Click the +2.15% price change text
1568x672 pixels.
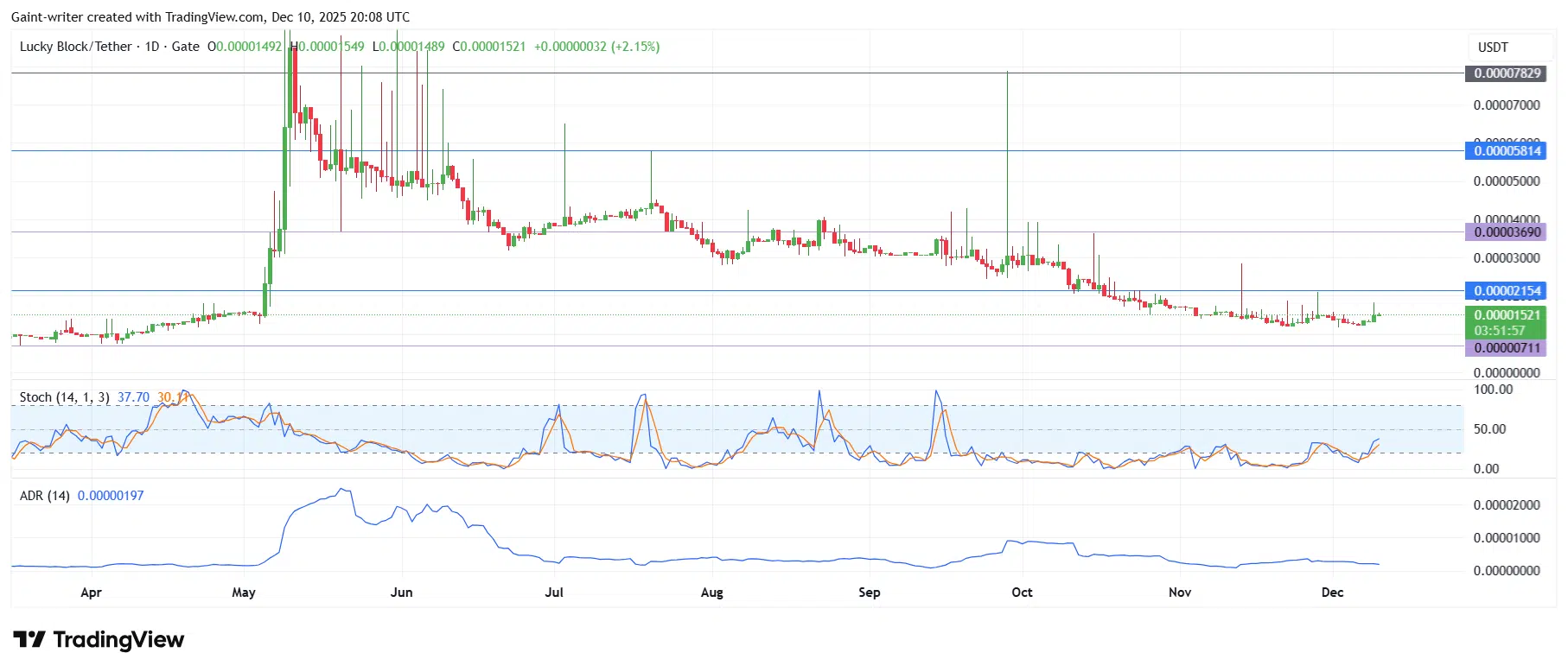635,47
